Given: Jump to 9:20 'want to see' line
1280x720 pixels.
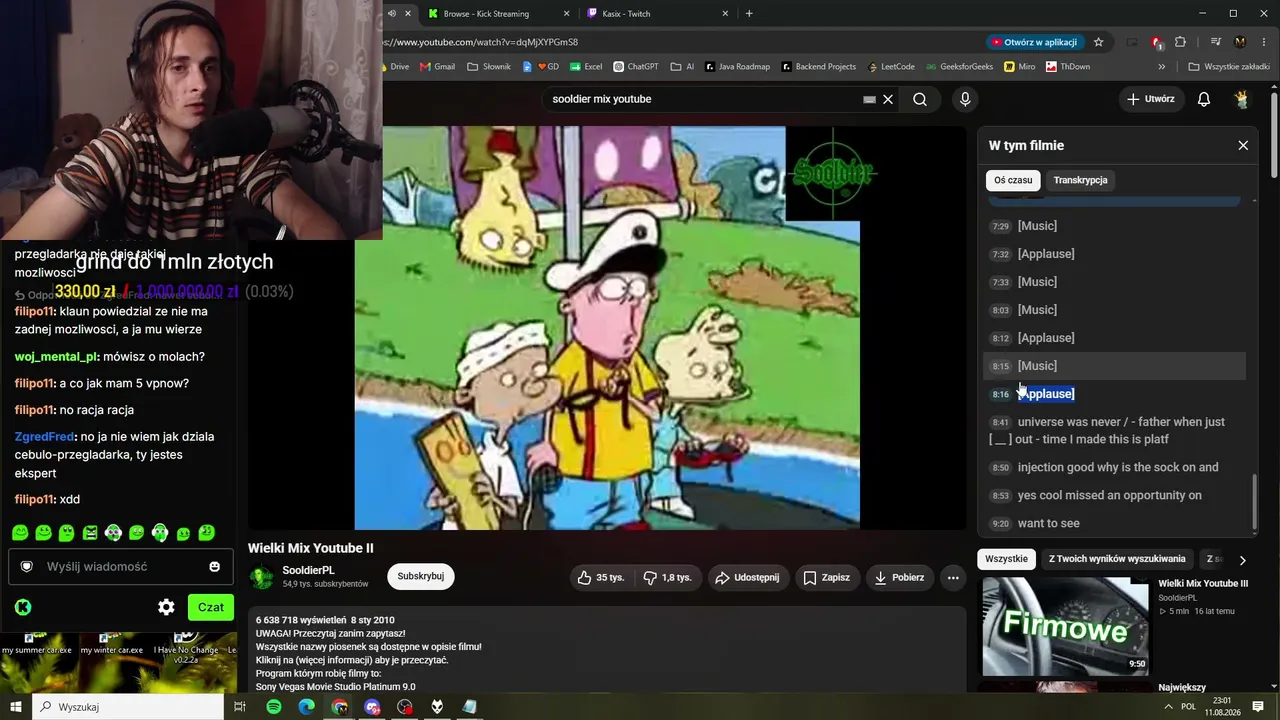Looking at the screenshot, I should click(x=1114, y=523).
